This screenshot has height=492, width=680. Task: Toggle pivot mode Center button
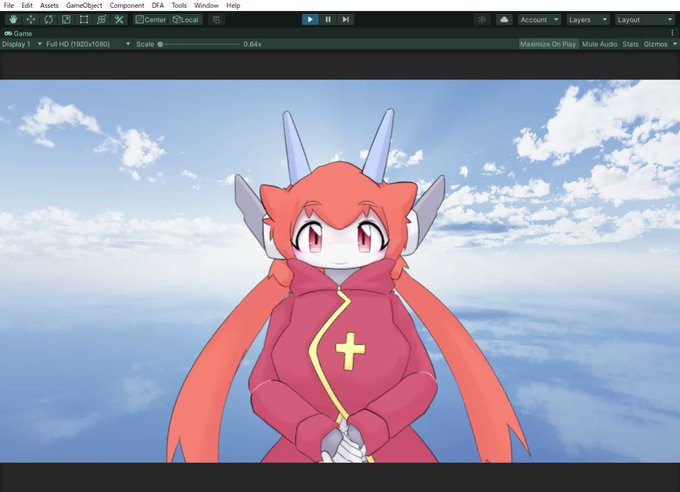point(150,20)
